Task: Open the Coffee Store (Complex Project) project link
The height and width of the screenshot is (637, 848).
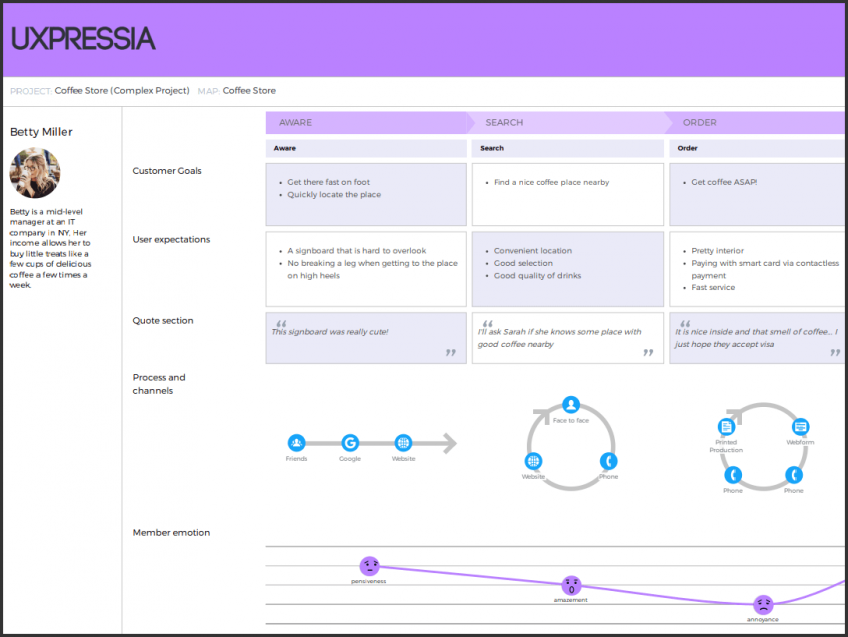Action: tap(120, 90)
